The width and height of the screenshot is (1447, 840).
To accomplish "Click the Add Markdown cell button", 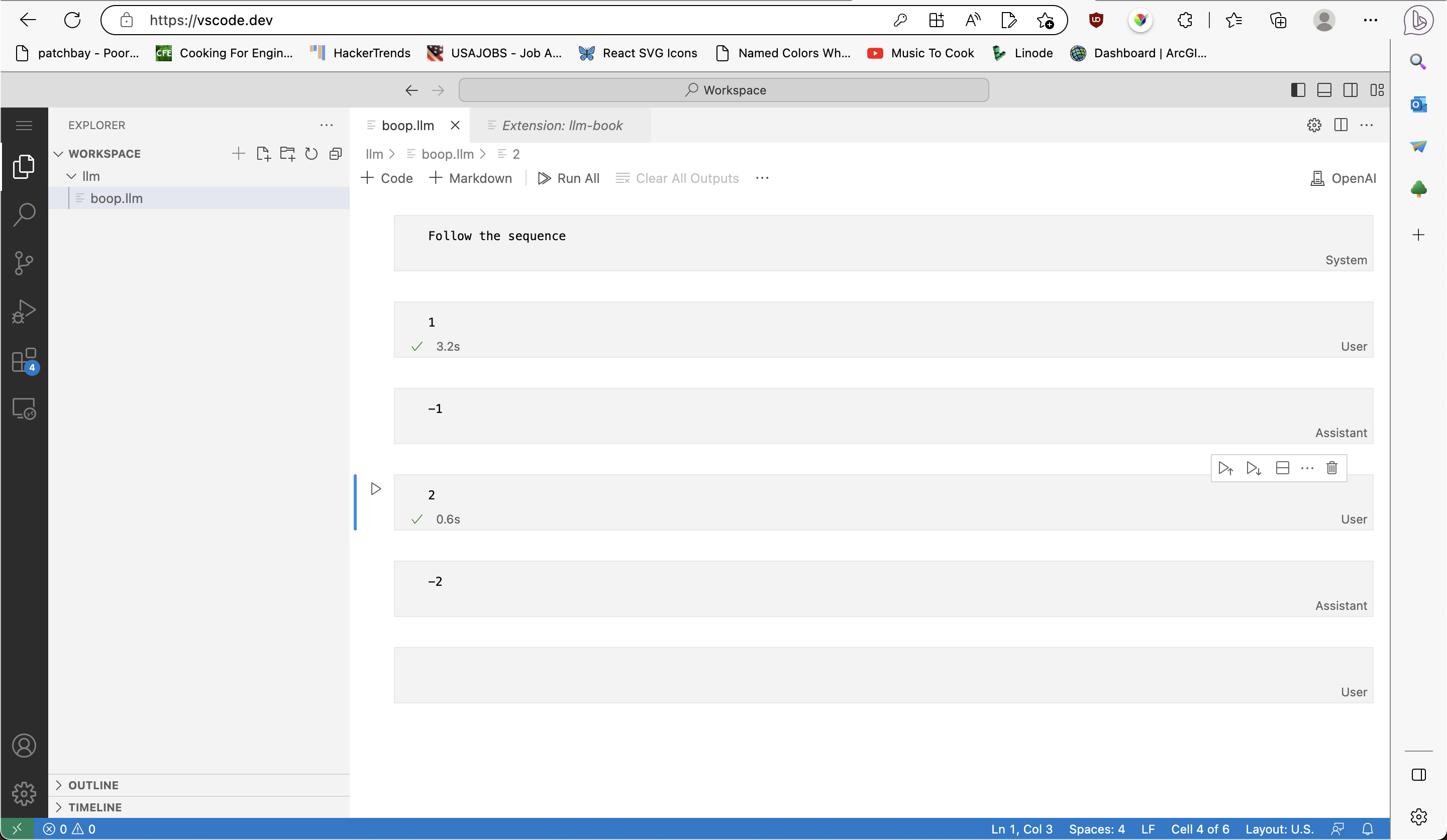I will (x=470, y=177).
